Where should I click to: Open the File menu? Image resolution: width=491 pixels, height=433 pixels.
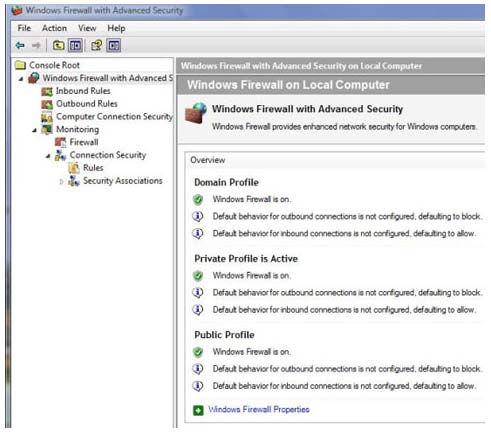click(24, 28)
